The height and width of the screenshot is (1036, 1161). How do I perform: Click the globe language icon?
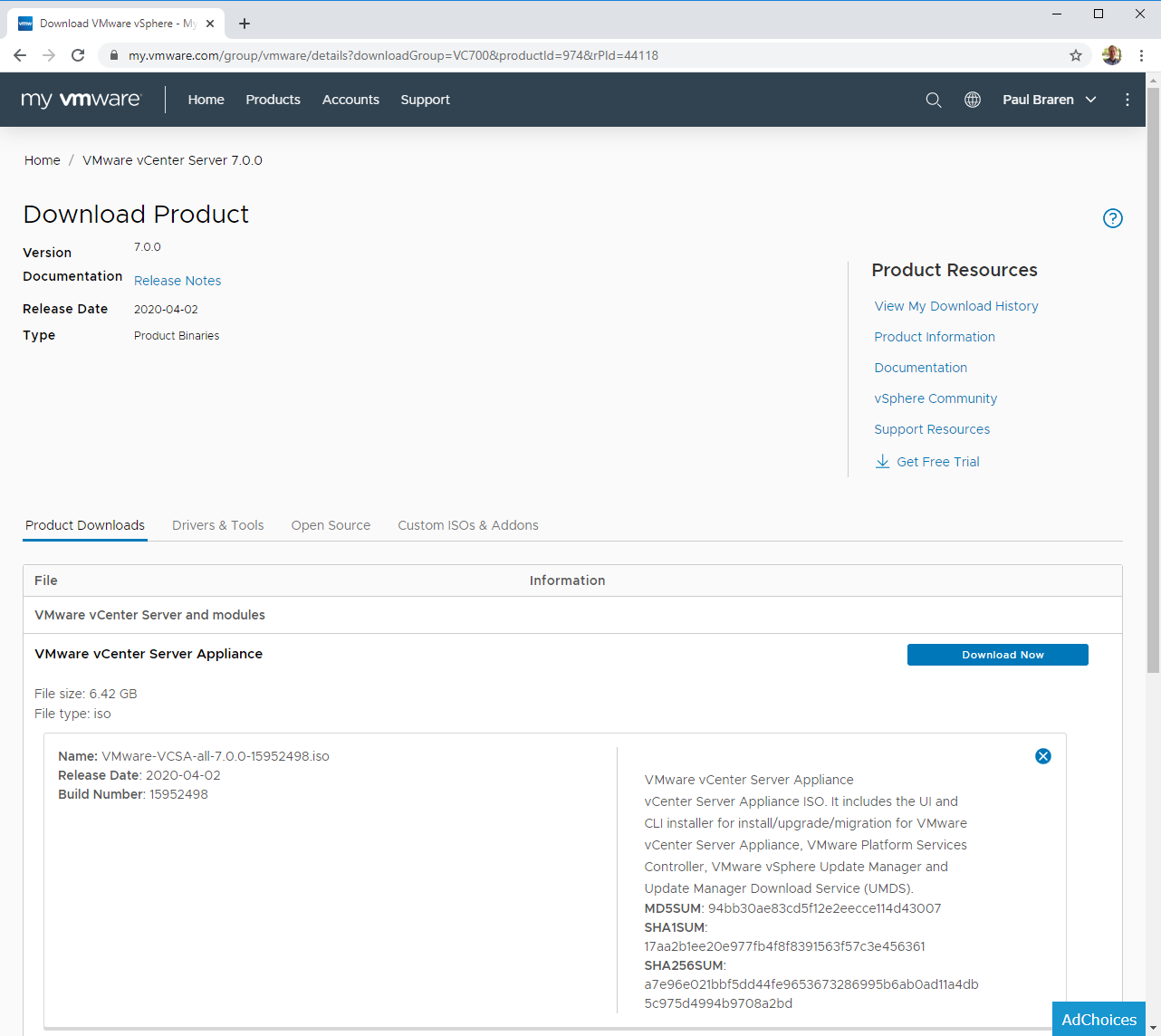click(973, 100)
